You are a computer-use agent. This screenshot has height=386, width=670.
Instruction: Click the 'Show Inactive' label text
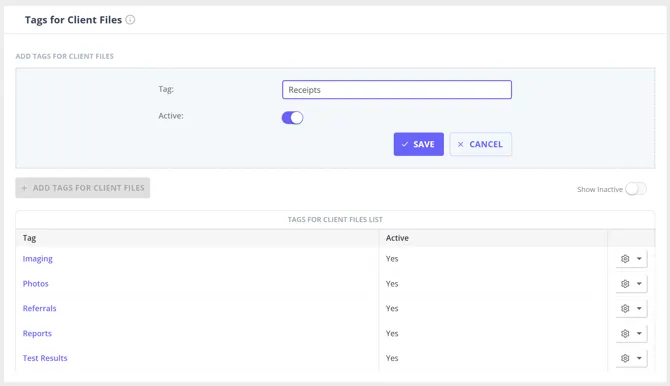pyautogui.click(x=600, y=189)
